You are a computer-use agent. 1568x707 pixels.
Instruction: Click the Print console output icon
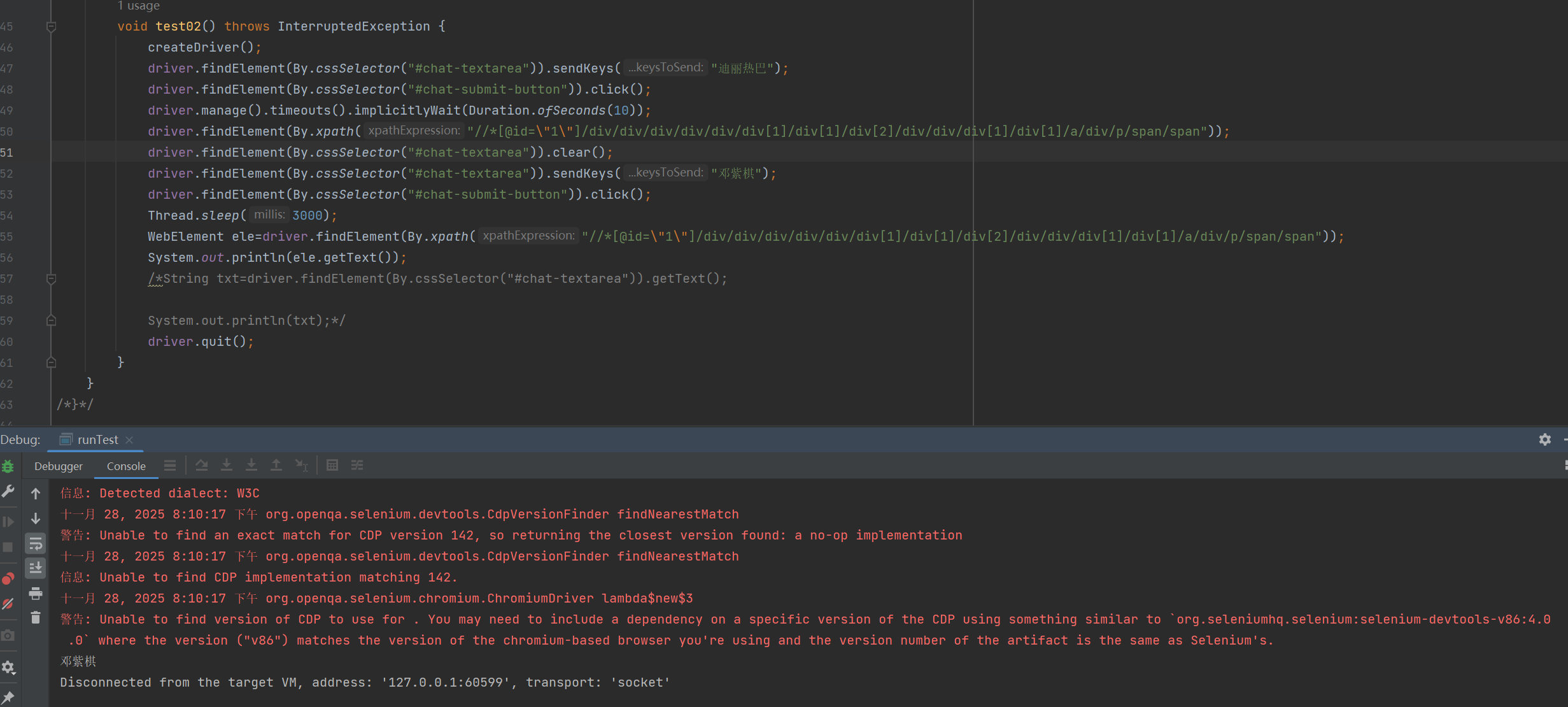coord(36,594)
